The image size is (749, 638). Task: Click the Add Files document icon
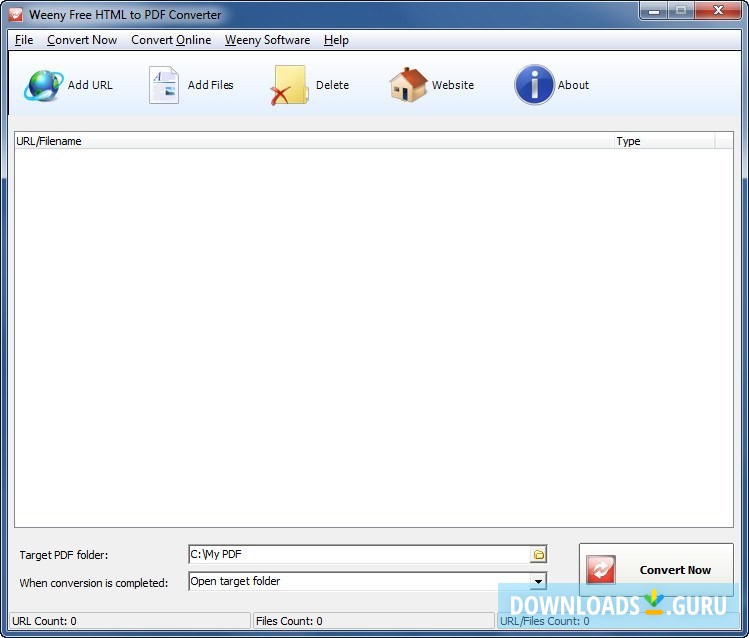pyautogui.click(x=164, y=85)
